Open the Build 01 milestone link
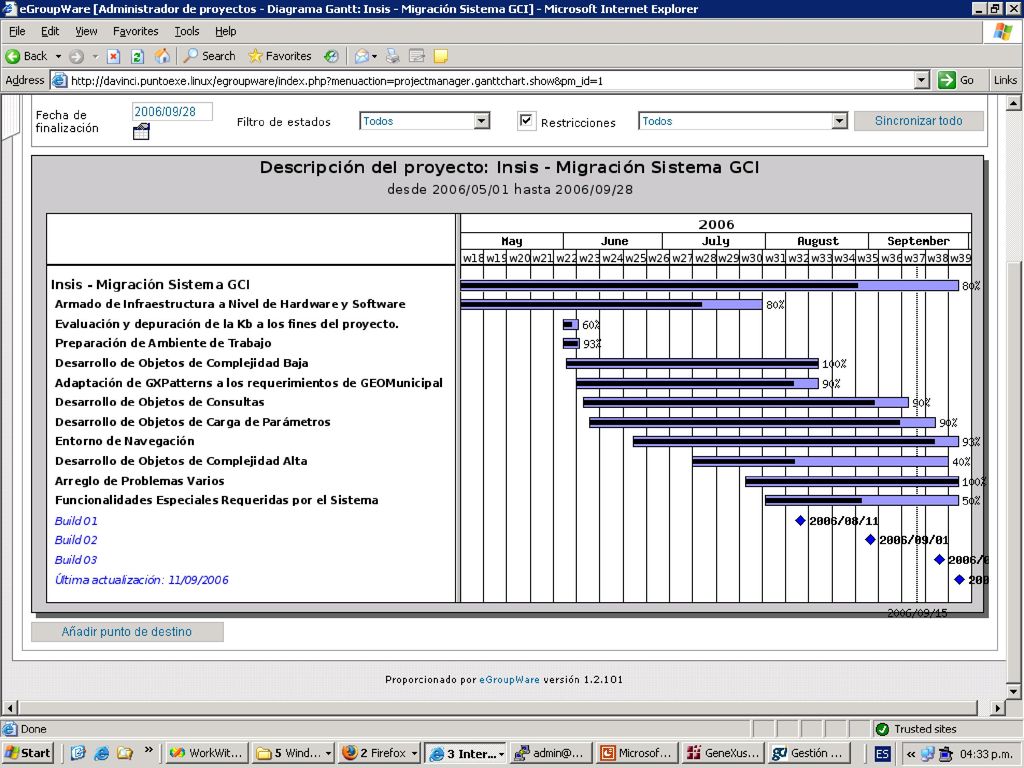The height and width of the screenshot is (768, 1024). point(76,520)
